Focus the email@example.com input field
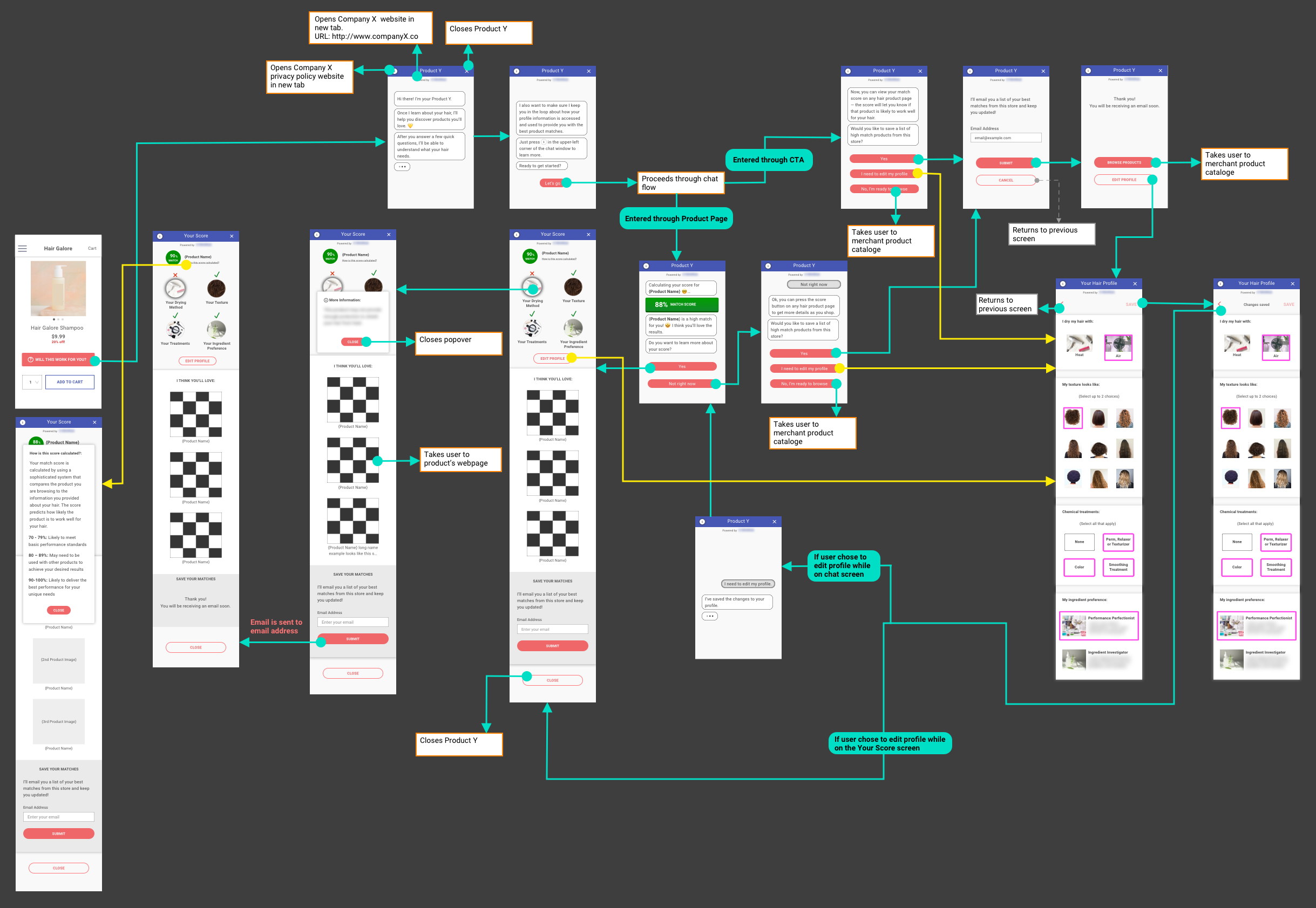Screen dimensions: 1316x908 1006,138
